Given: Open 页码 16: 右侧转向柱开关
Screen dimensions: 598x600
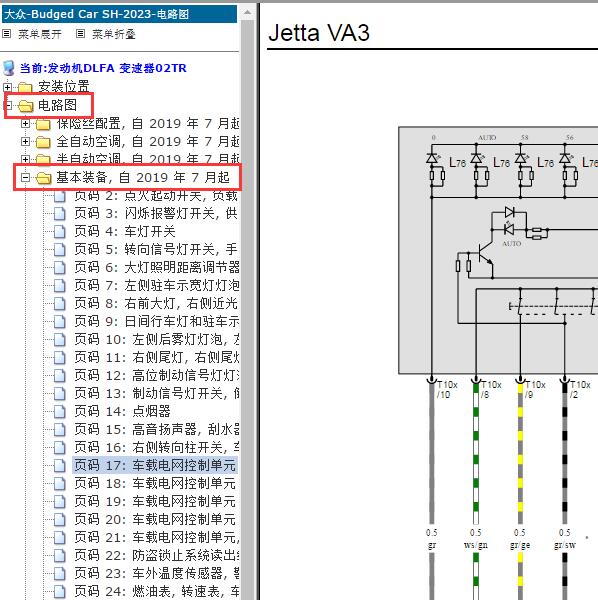Looking at the screenshot, I should pos(157,447).
